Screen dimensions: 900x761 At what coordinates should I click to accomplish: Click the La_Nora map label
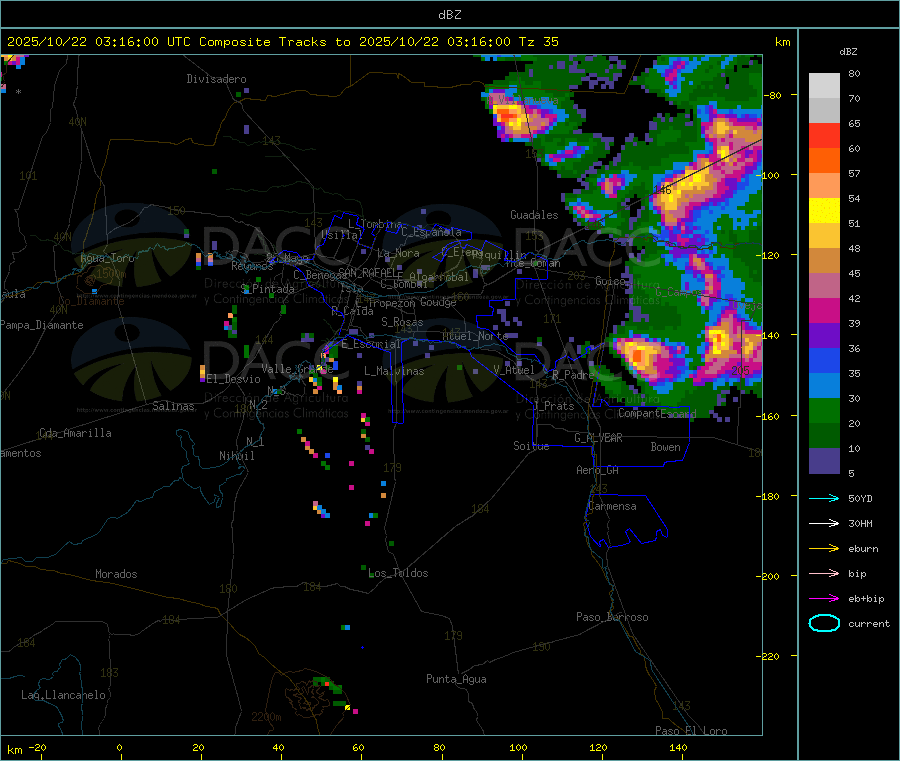[x=398, y=253]
